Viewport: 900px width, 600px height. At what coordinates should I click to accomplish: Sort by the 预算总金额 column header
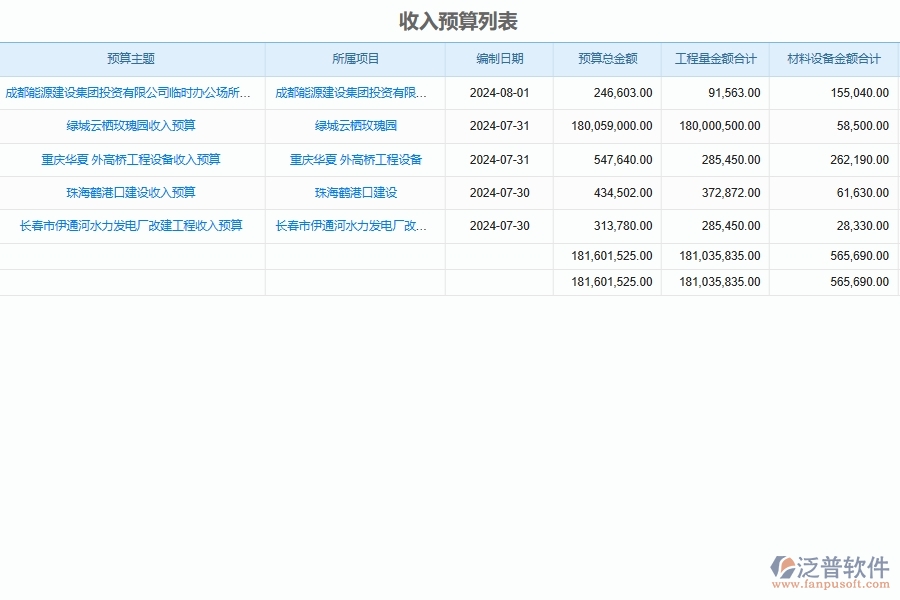[604, 58]
